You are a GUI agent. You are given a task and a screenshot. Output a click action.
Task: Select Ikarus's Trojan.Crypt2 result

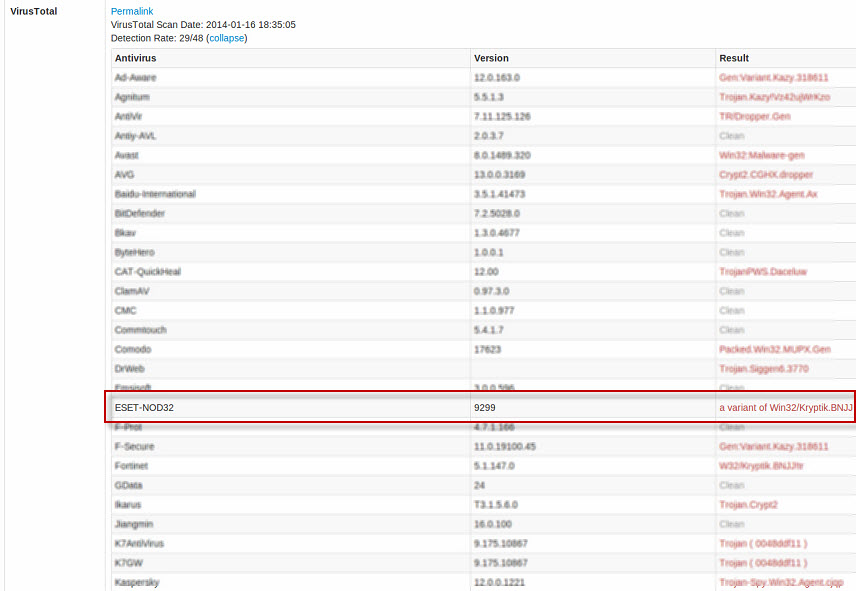748,505
